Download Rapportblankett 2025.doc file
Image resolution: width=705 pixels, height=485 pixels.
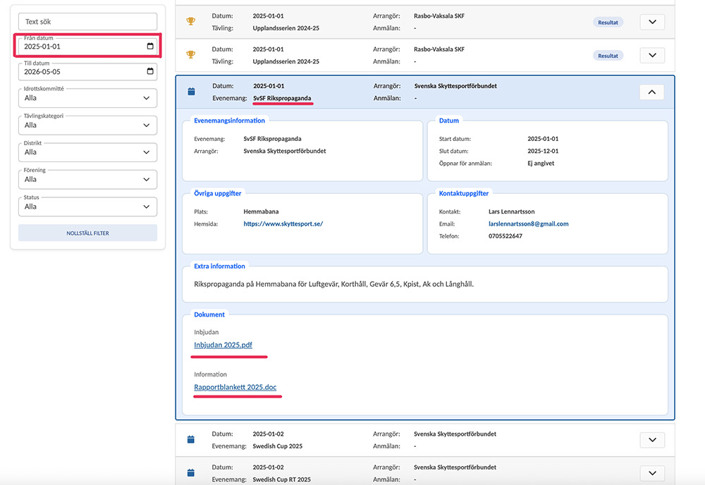coord(235,387)
